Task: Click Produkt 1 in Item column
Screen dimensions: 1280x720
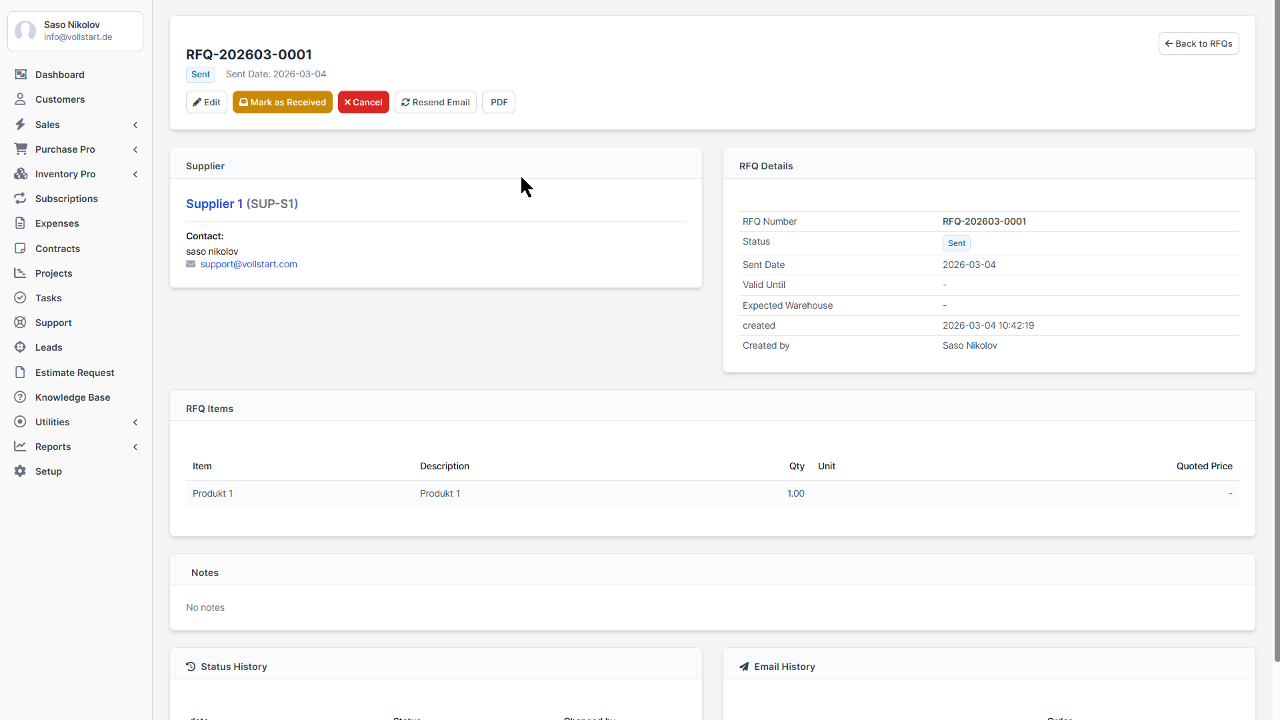Action: 213,494
